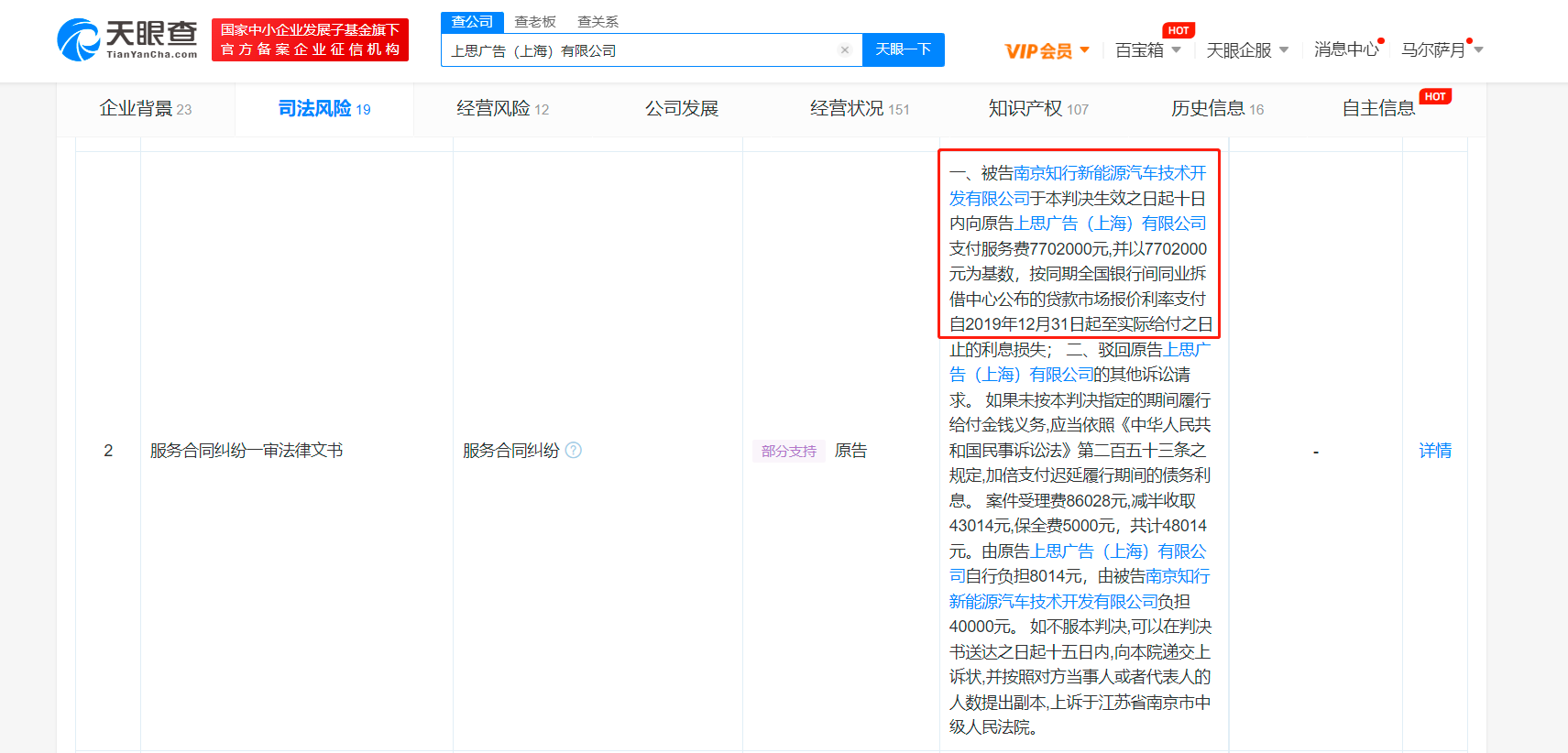Click the 原告 role text
The height and width of the screenshot is (753, 1568).
850,451
